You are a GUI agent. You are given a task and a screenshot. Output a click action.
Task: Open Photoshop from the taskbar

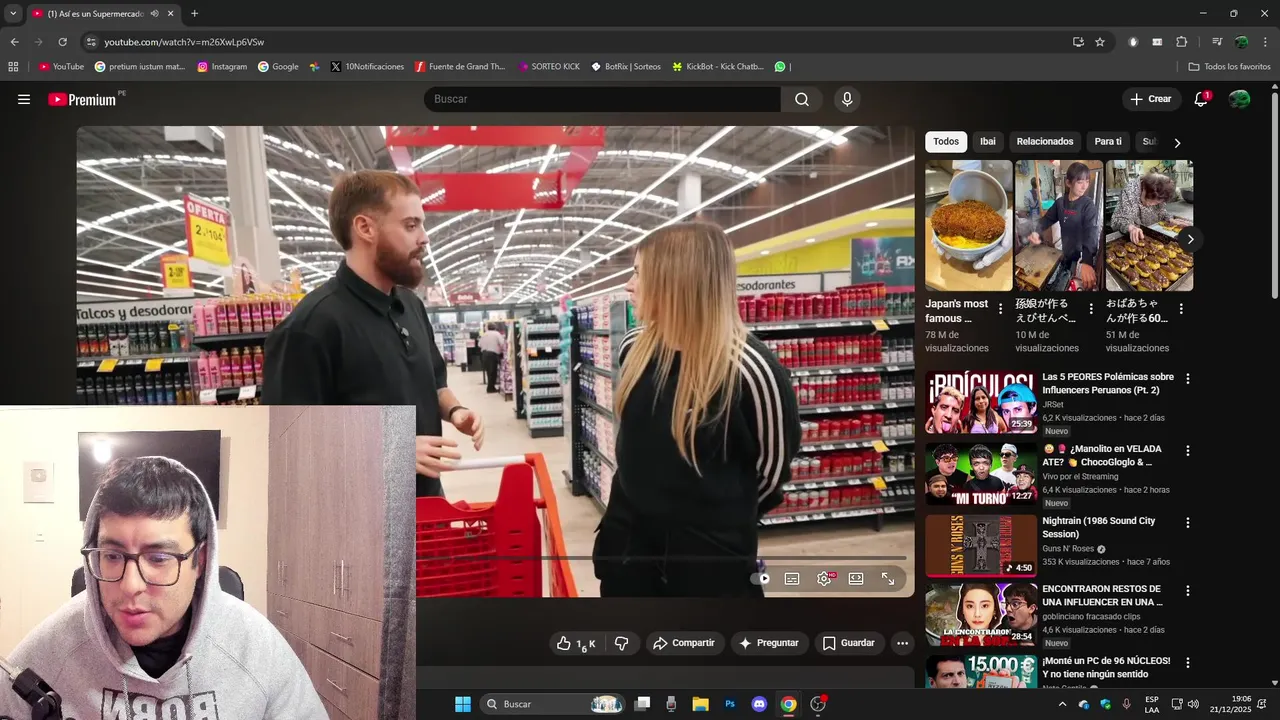[730, 704]
